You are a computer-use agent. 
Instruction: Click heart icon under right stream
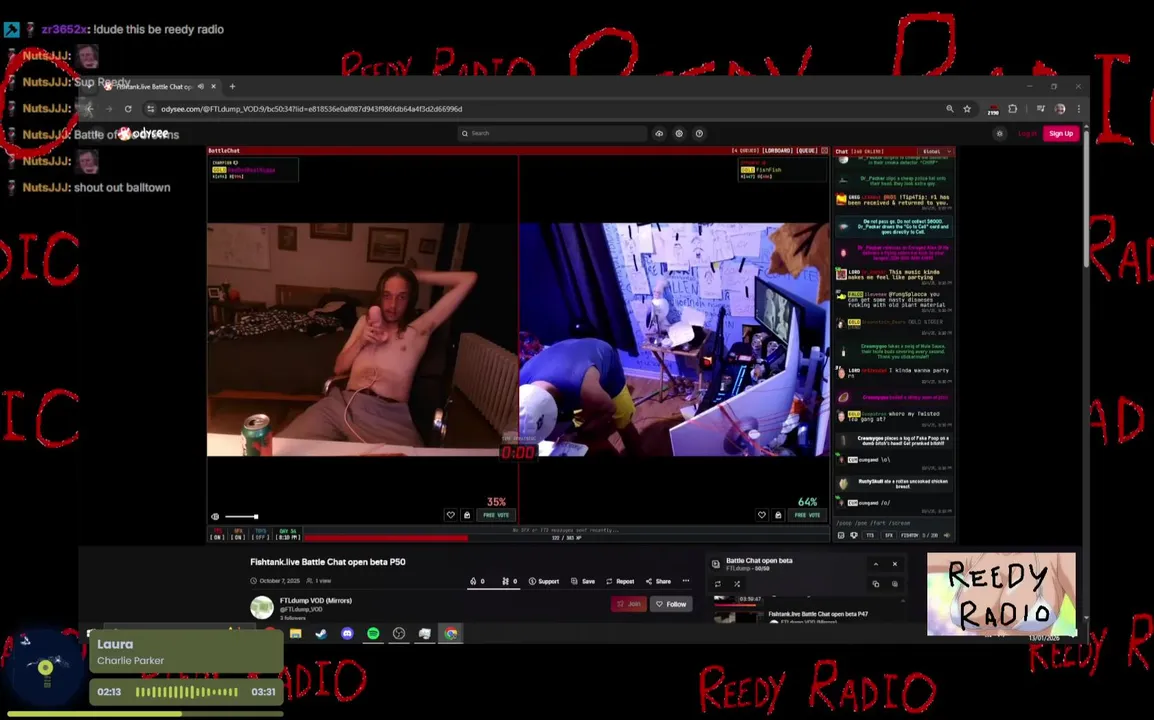[x=762, y=515]
